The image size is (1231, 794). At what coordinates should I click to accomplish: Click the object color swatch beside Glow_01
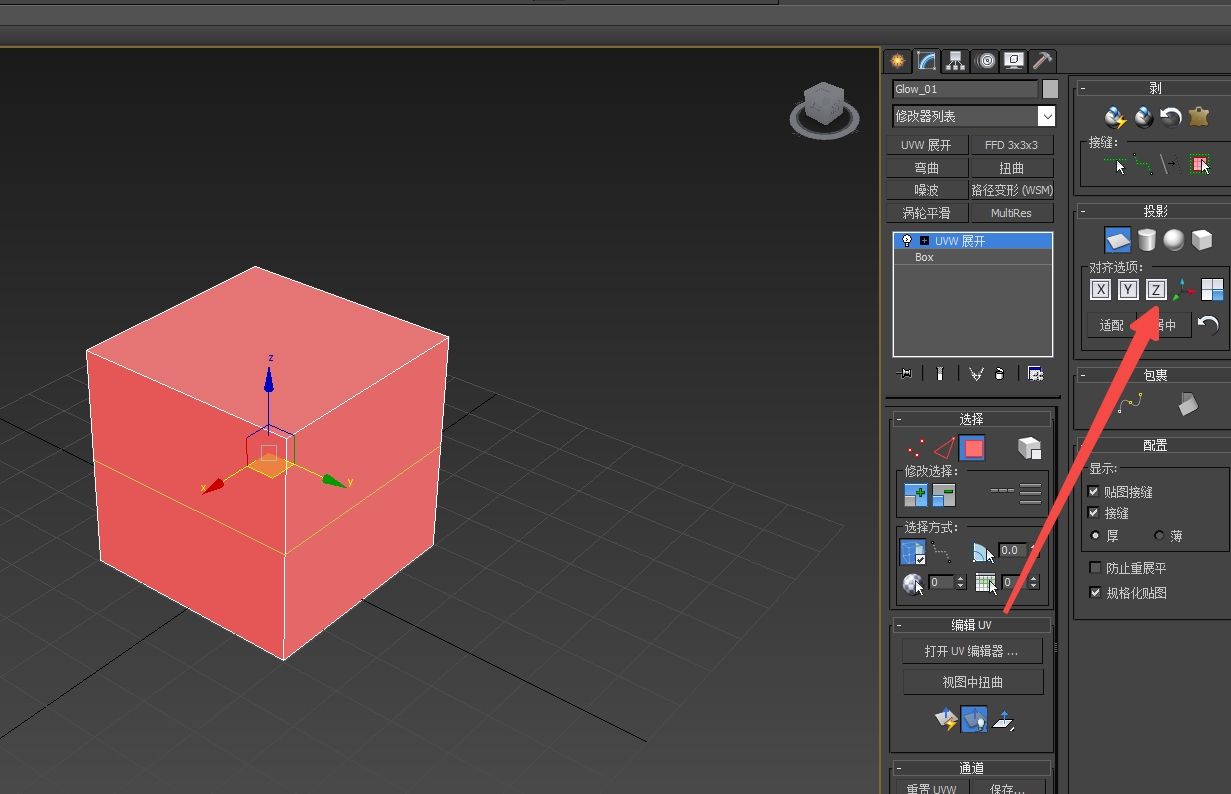[x=1050, y=89]
